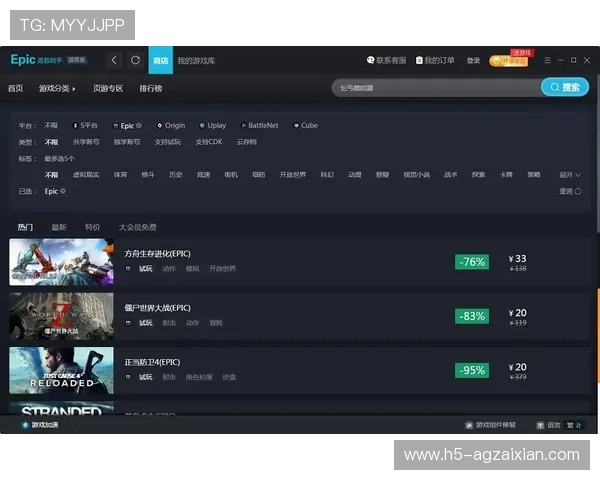Image resolution: width=600 pixels, height=480 pixels.
Task: Click the blue 搜索 search button
Action: click(x=565, y=87)
